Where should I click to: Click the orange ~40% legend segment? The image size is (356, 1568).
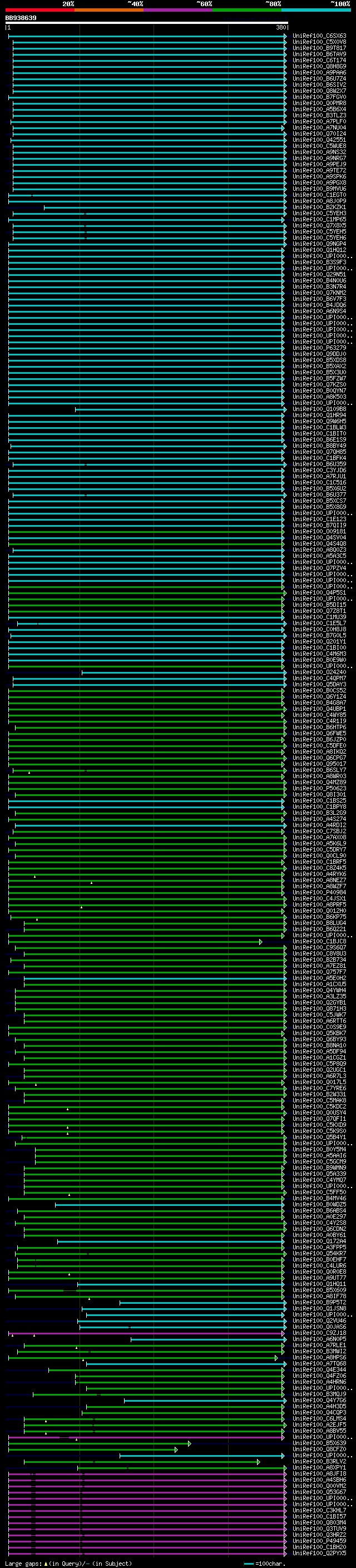click(109, 10)
